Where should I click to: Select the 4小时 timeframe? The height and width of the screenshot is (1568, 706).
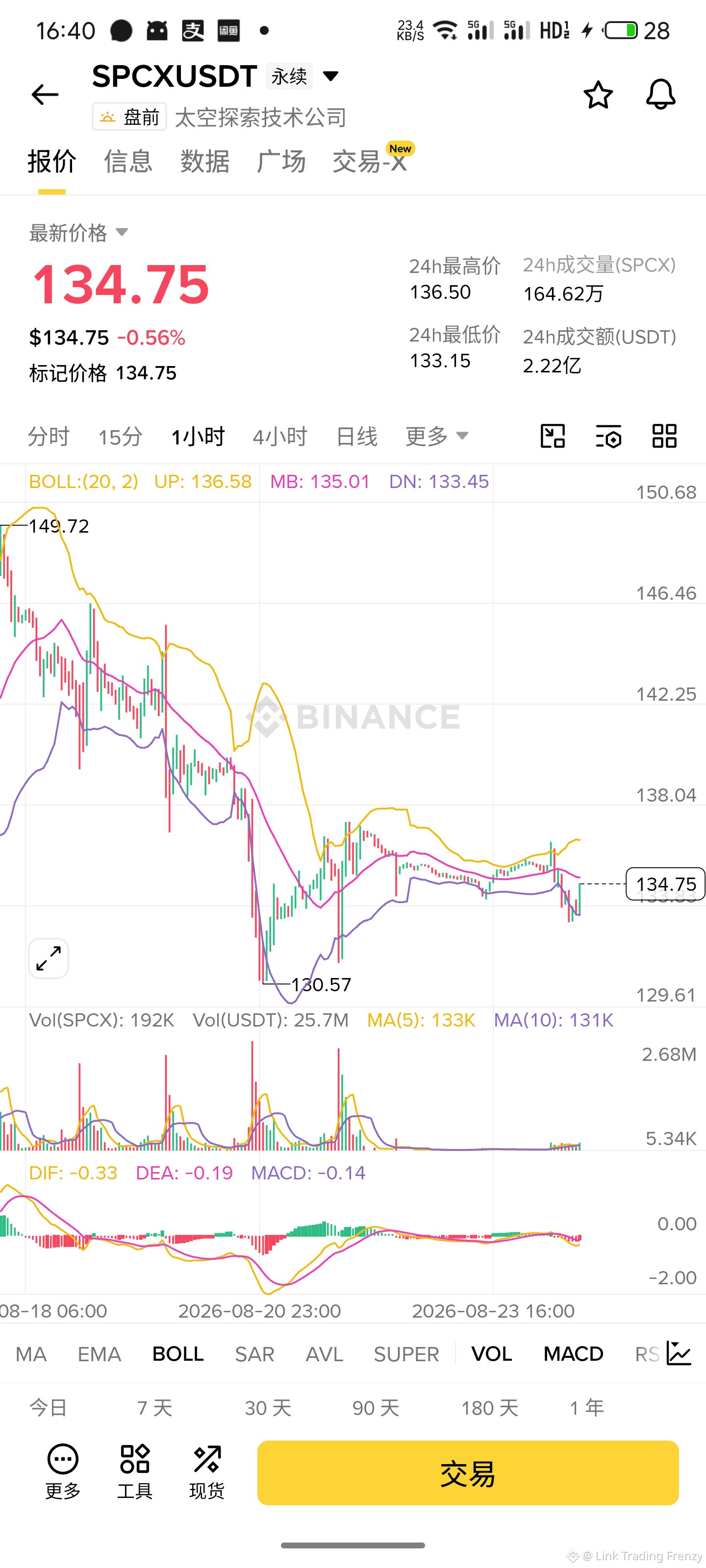coord(280,437)
